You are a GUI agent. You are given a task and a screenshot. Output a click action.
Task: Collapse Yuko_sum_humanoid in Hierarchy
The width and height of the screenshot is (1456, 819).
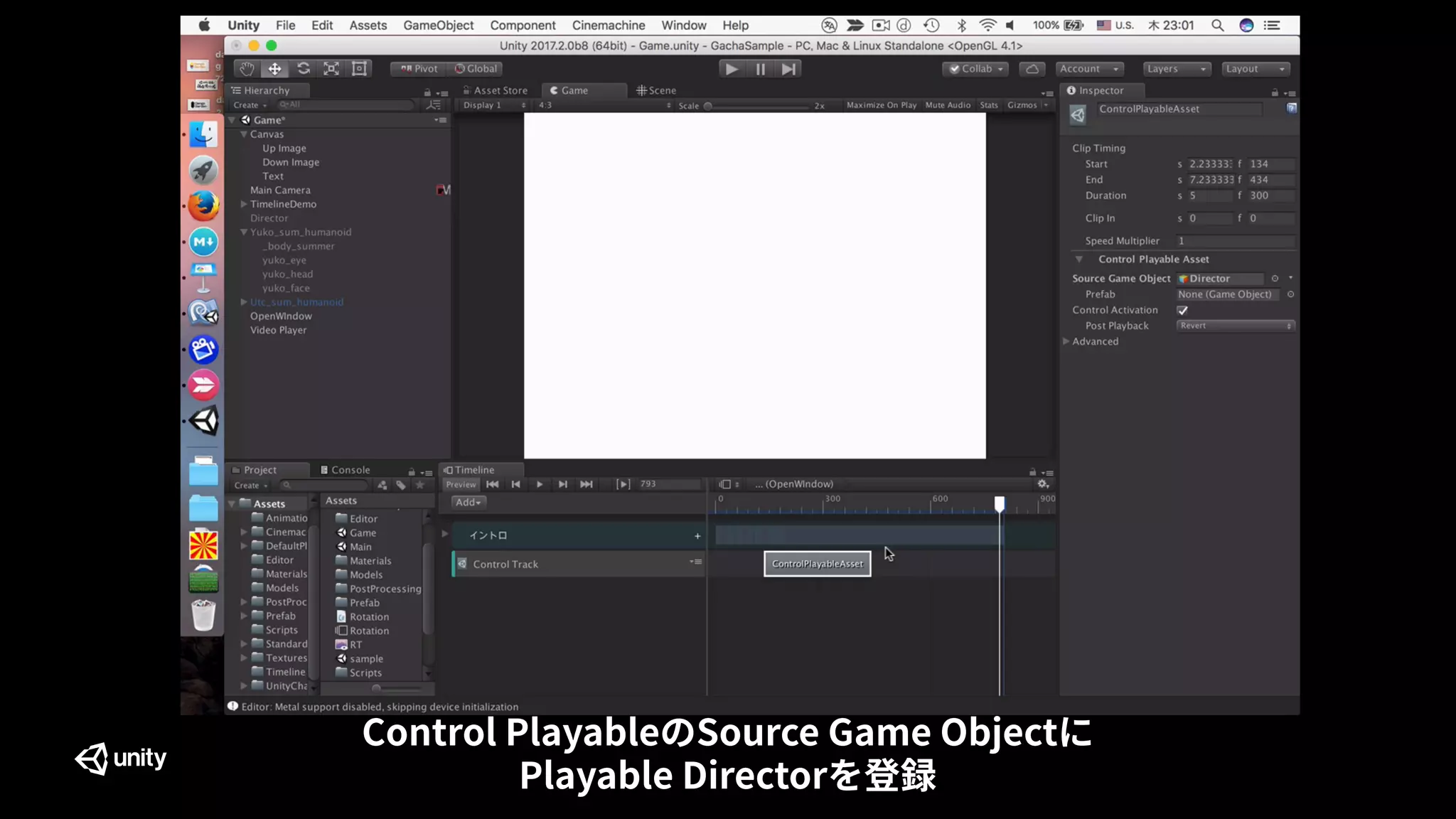point(244,232)
